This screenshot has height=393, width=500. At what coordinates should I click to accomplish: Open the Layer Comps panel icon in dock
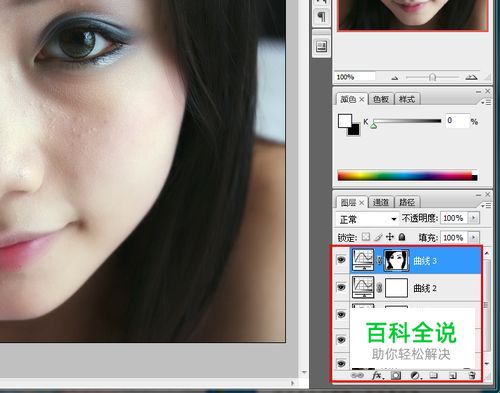point(321,46)
